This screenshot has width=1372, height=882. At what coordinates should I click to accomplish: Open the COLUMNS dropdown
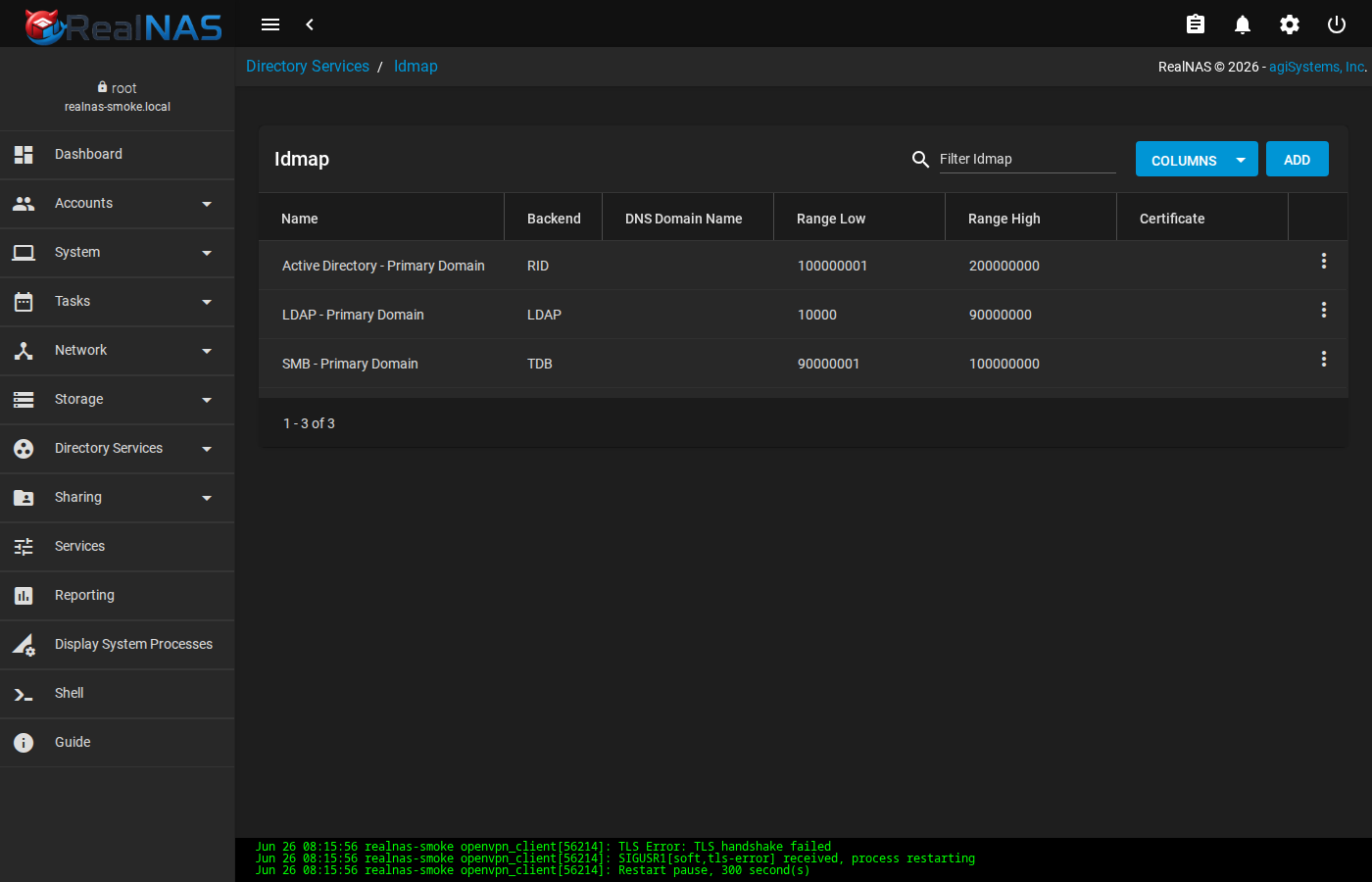point(1197,159)
